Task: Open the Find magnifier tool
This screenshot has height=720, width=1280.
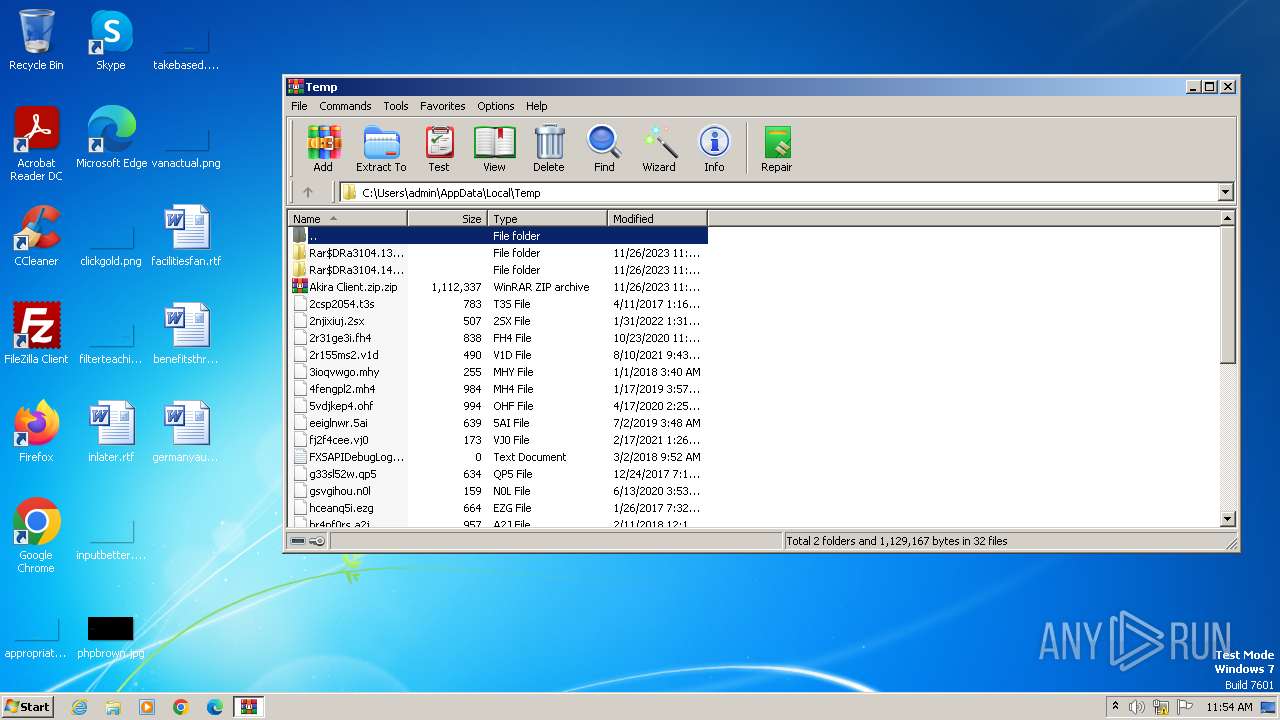Action: pos(604,149)
